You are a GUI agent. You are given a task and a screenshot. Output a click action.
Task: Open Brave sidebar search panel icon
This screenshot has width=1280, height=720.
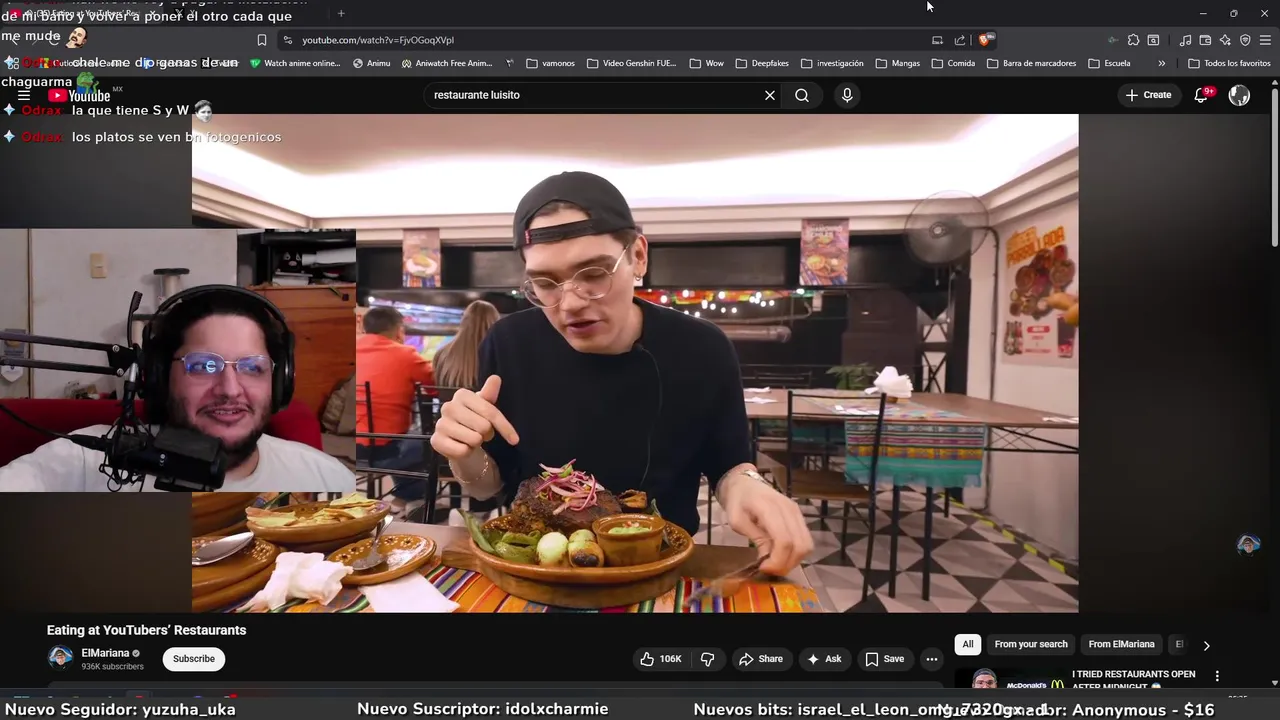pyautogui.click(x=1153, y=40)
